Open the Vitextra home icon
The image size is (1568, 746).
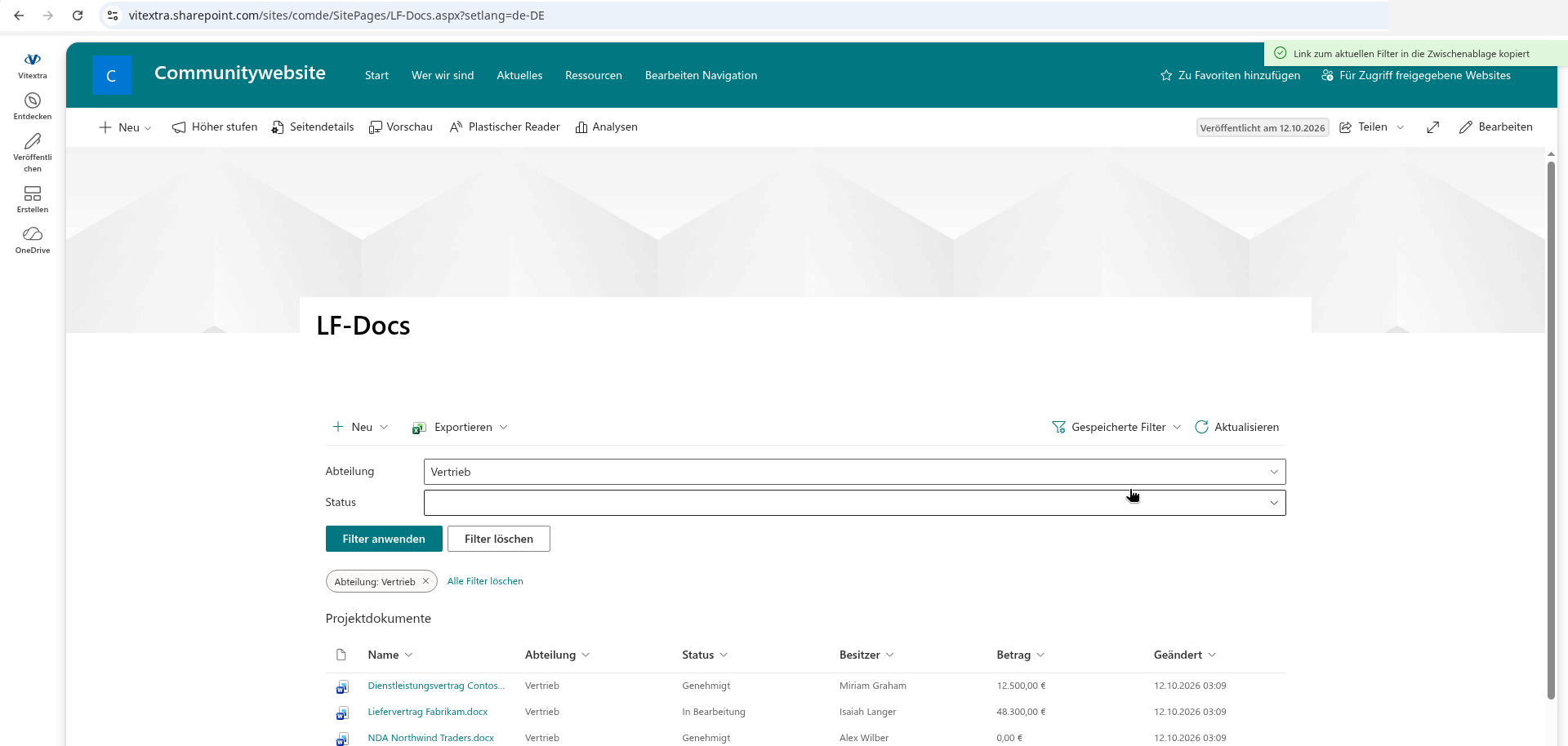(33, 65)
